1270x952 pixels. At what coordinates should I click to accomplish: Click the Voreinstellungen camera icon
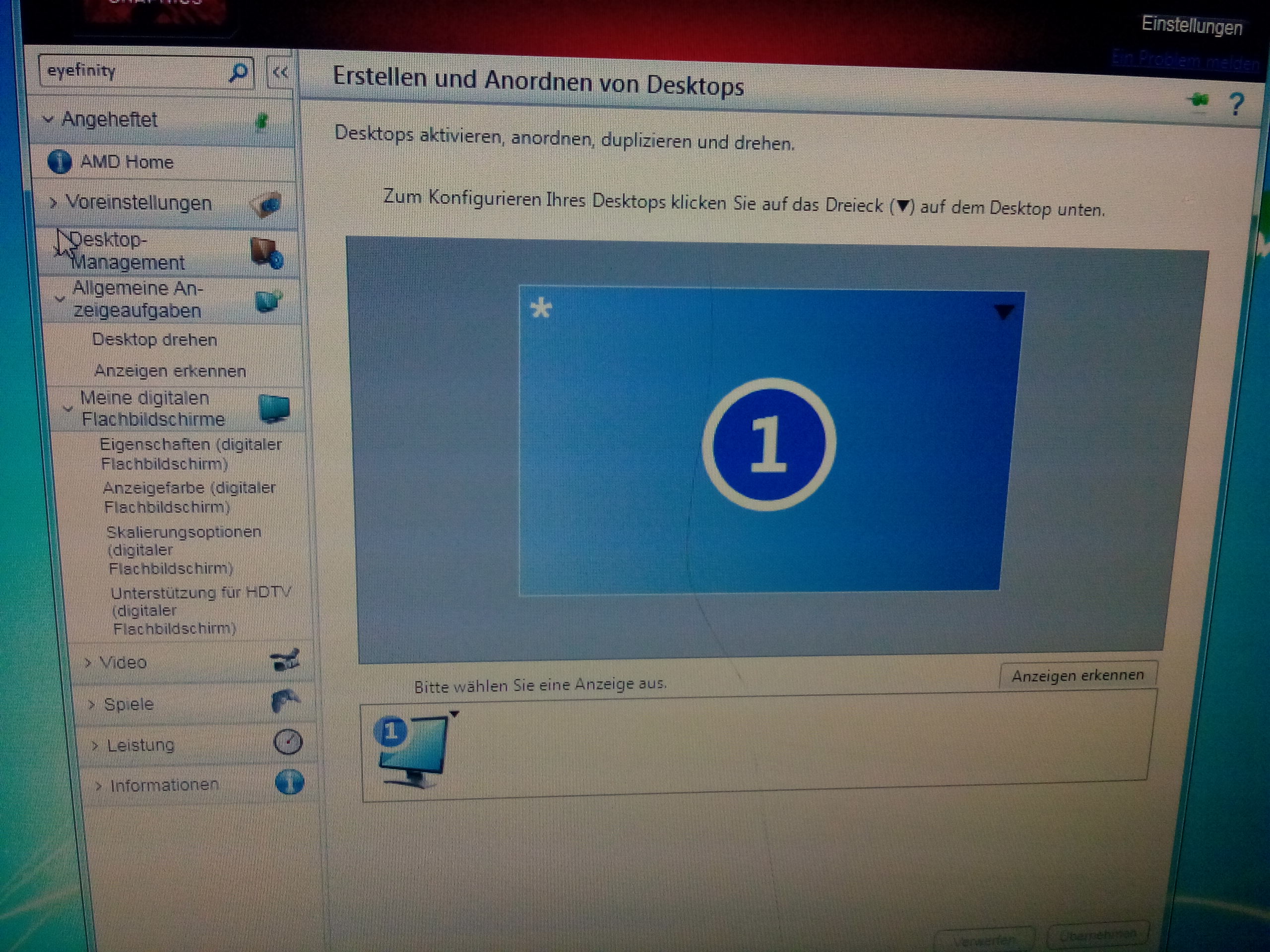point(267,205)
